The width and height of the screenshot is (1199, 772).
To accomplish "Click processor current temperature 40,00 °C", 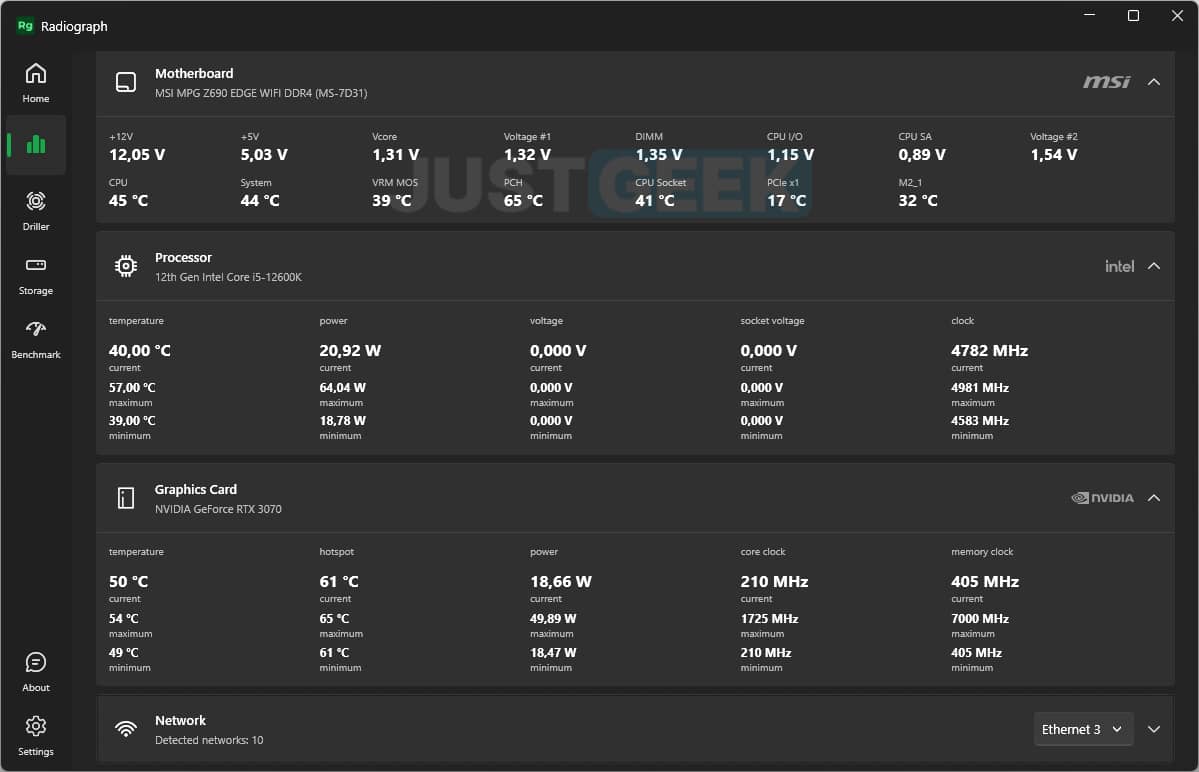I will pyautogui.click(x=140, y=351).
